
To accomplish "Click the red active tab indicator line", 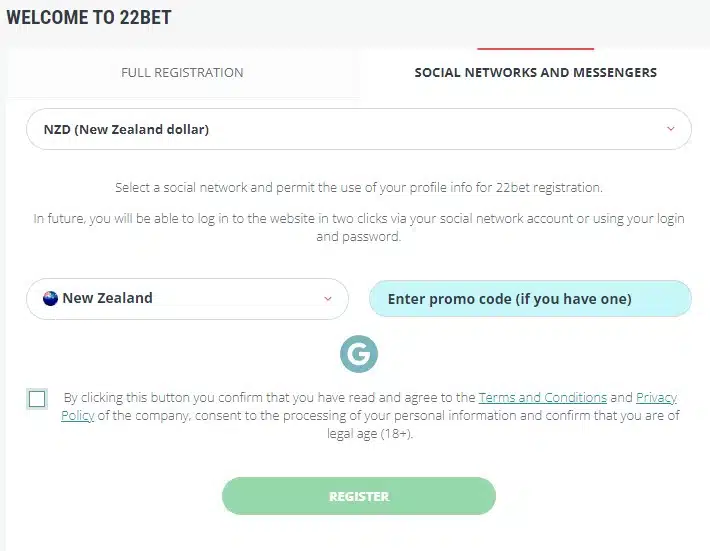I will (x=536, y=48).
